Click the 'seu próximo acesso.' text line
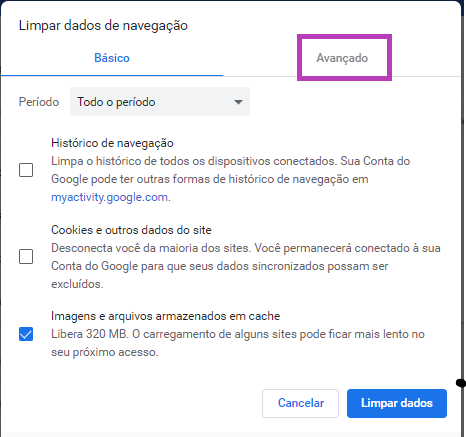The width and height of the screenshot is (466, 437). pyautogui.click(x=105, y=352)
